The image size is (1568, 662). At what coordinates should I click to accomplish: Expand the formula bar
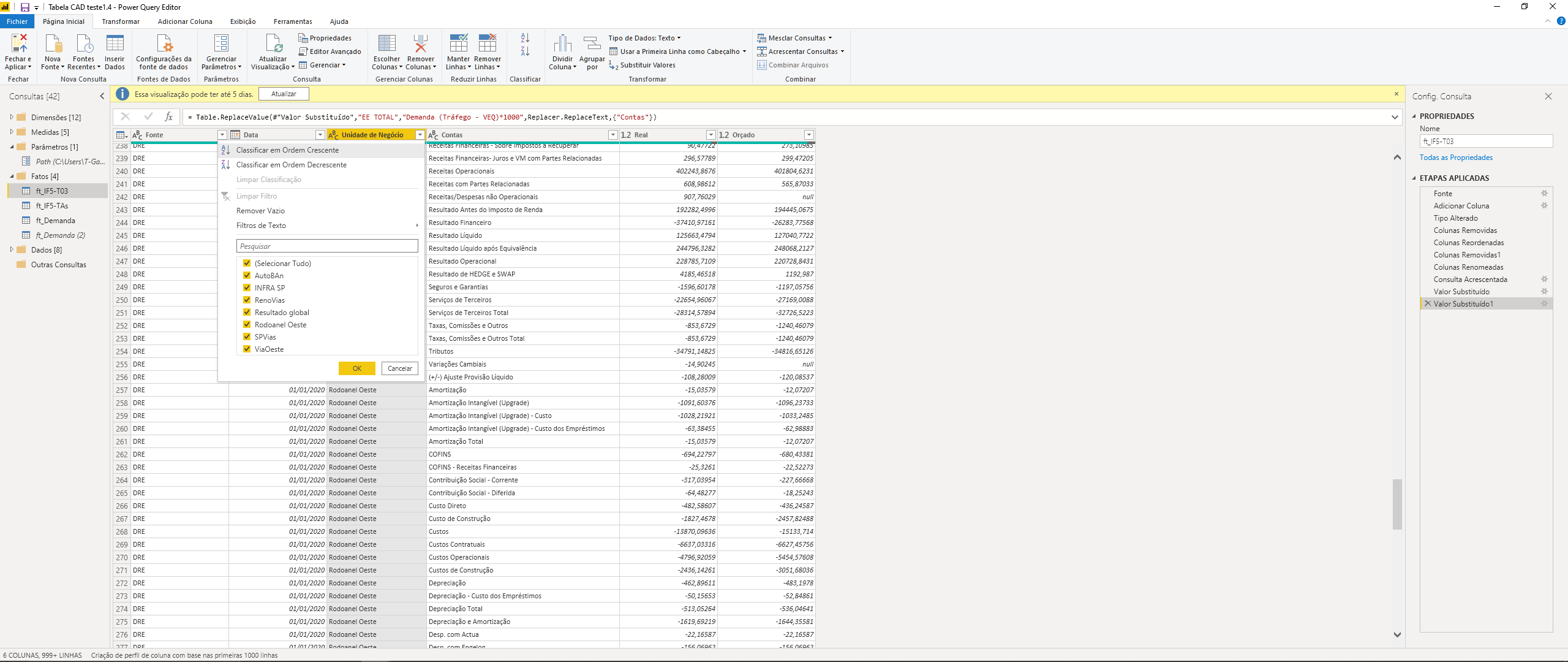(x=1395, y=117)
